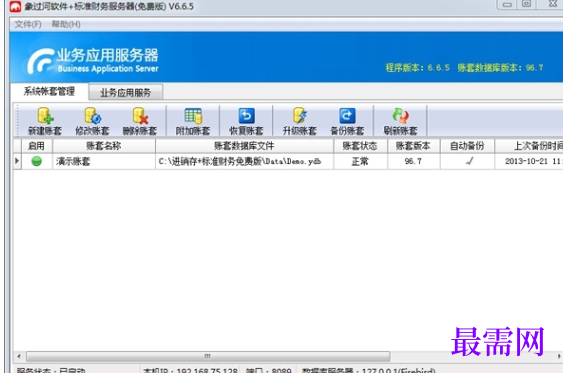
Task: Click the 自动备份 column header
Action: coord(467,146)
